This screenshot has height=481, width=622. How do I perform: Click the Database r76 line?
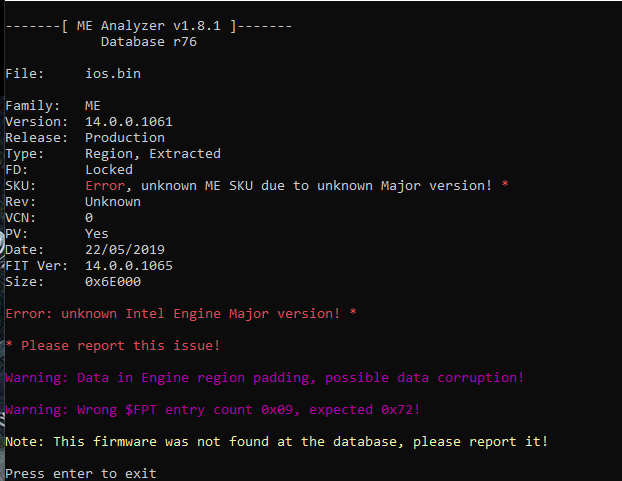coord(149,42)
